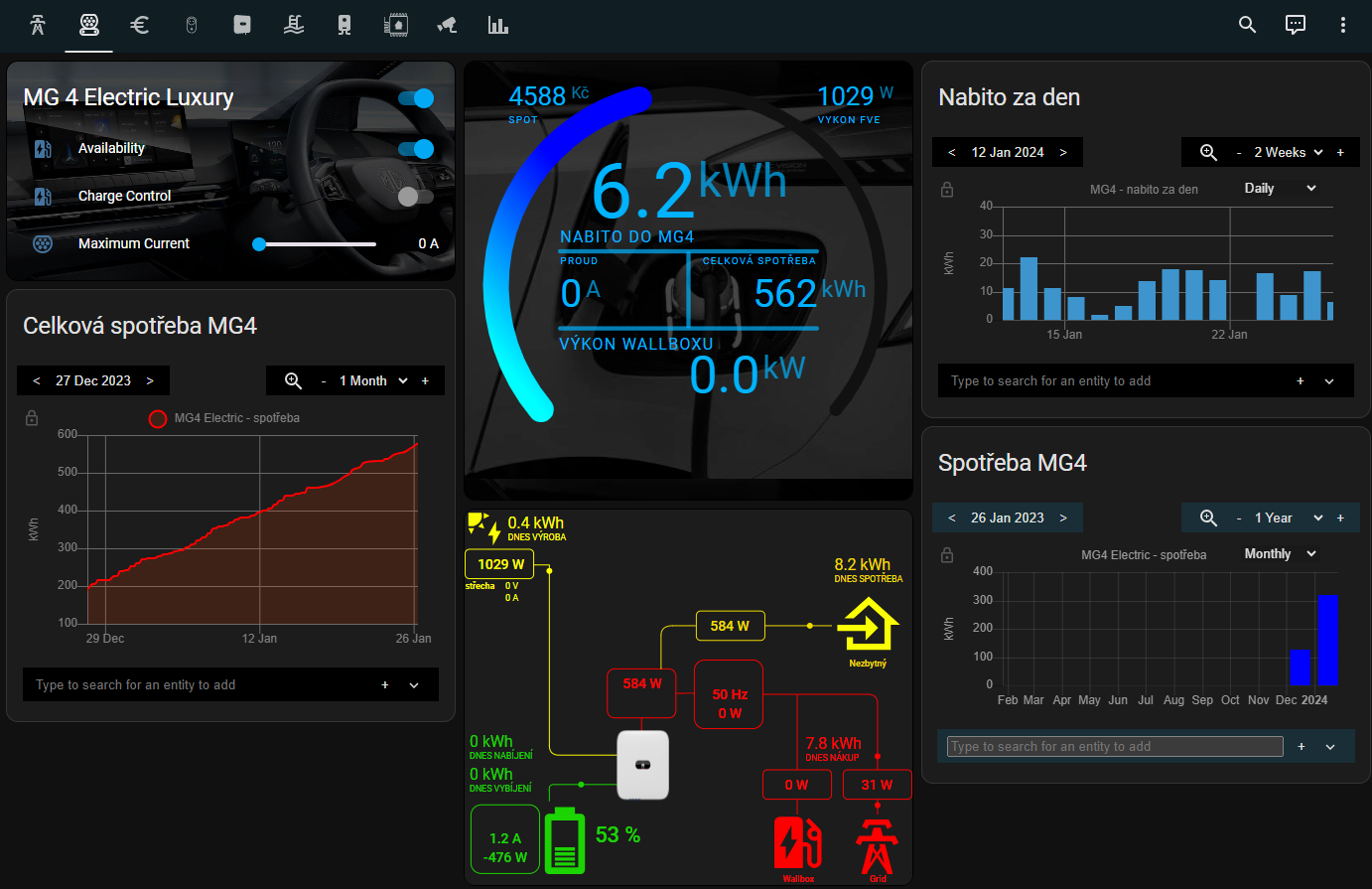Click the Charge Control charger icon

(43, 197)
